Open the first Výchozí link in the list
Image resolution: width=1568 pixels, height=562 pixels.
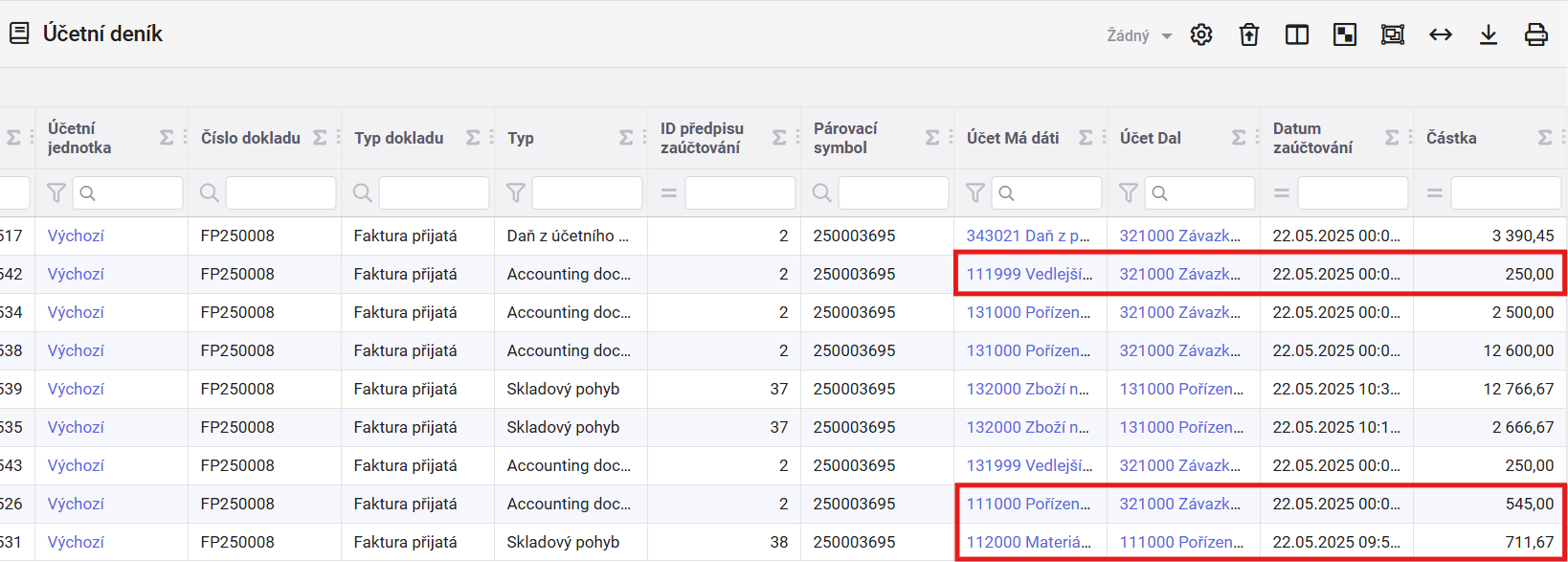point(76,236)
